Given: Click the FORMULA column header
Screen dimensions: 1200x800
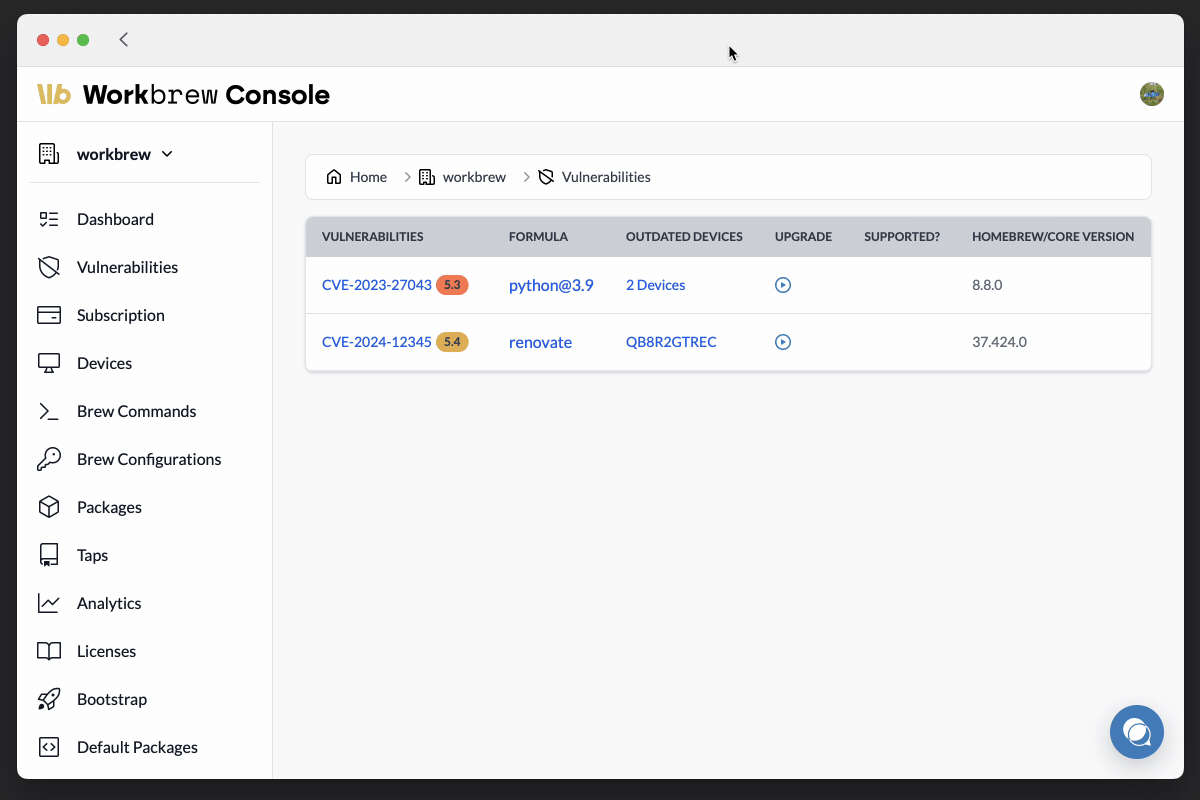Looking at the screenshot, I should tap(538, 237).
